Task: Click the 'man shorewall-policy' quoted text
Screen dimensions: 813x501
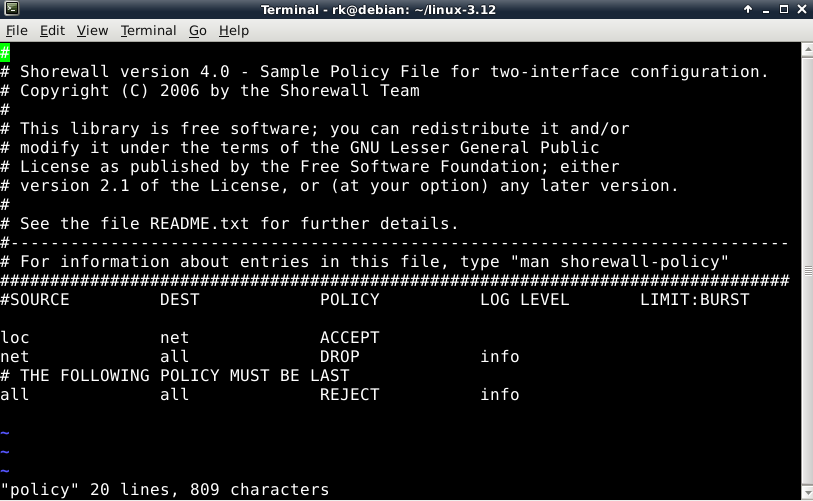Action: pos(620,262)
